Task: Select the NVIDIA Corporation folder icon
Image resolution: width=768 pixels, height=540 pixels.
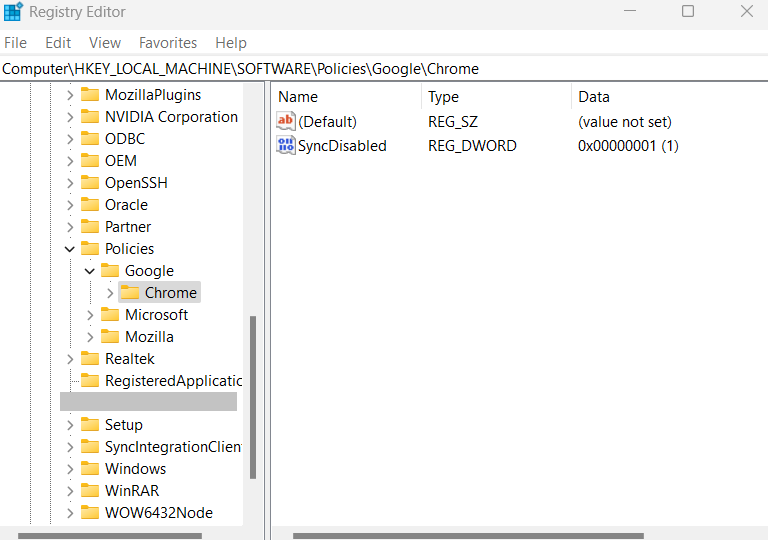Action: tap(90, 116)
